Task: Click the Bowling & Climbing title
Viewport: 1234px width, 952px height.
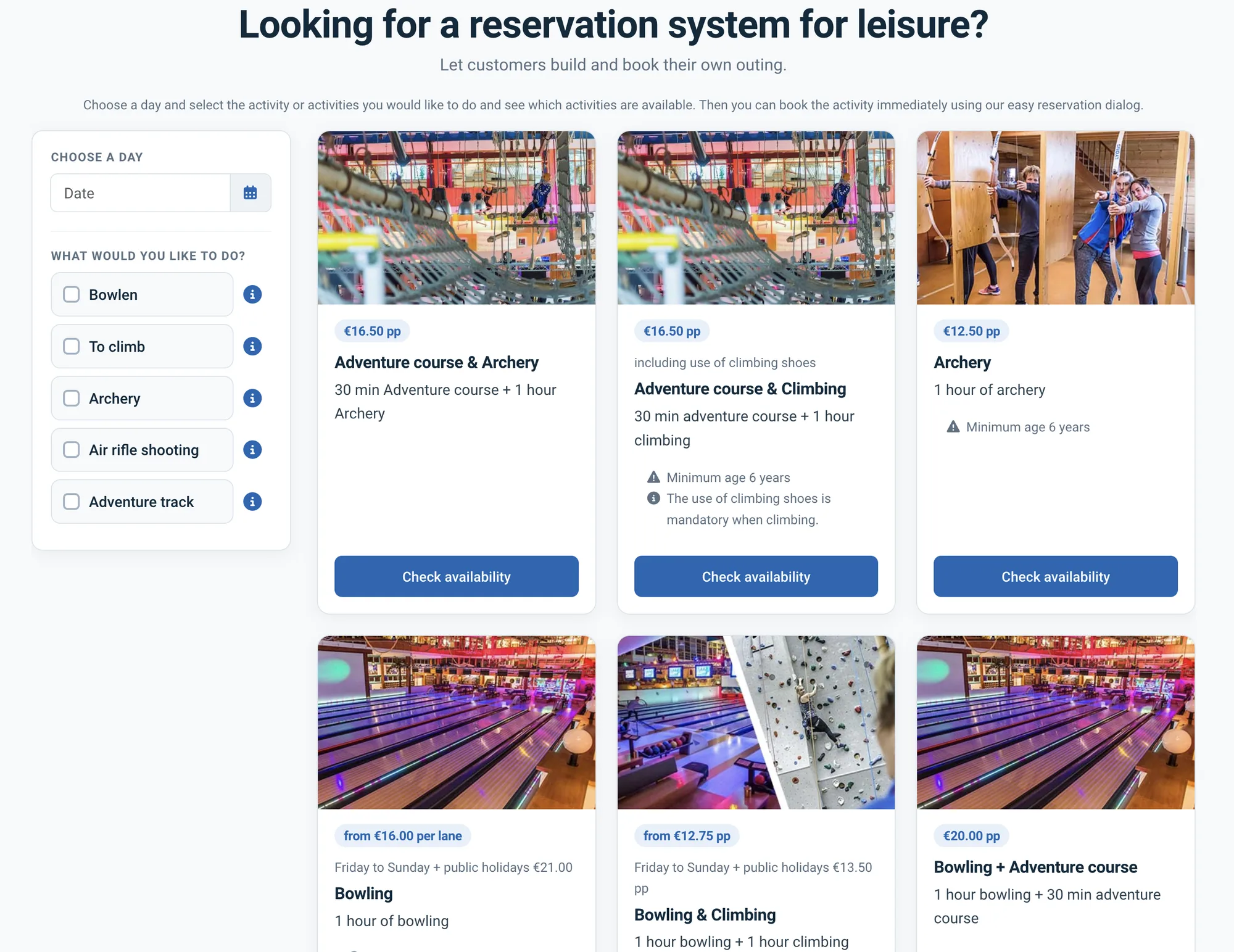Action: (705, 914)
